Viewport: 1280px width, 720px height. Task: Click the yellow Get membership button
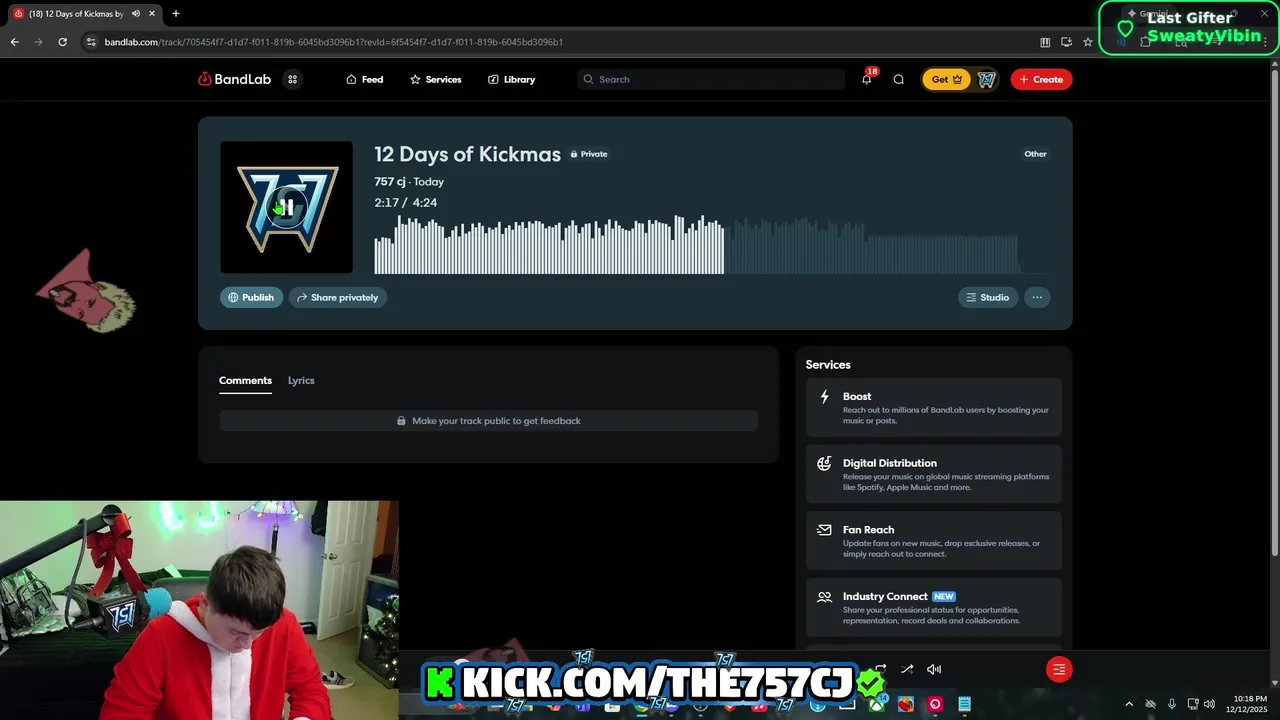pos(946,79)
